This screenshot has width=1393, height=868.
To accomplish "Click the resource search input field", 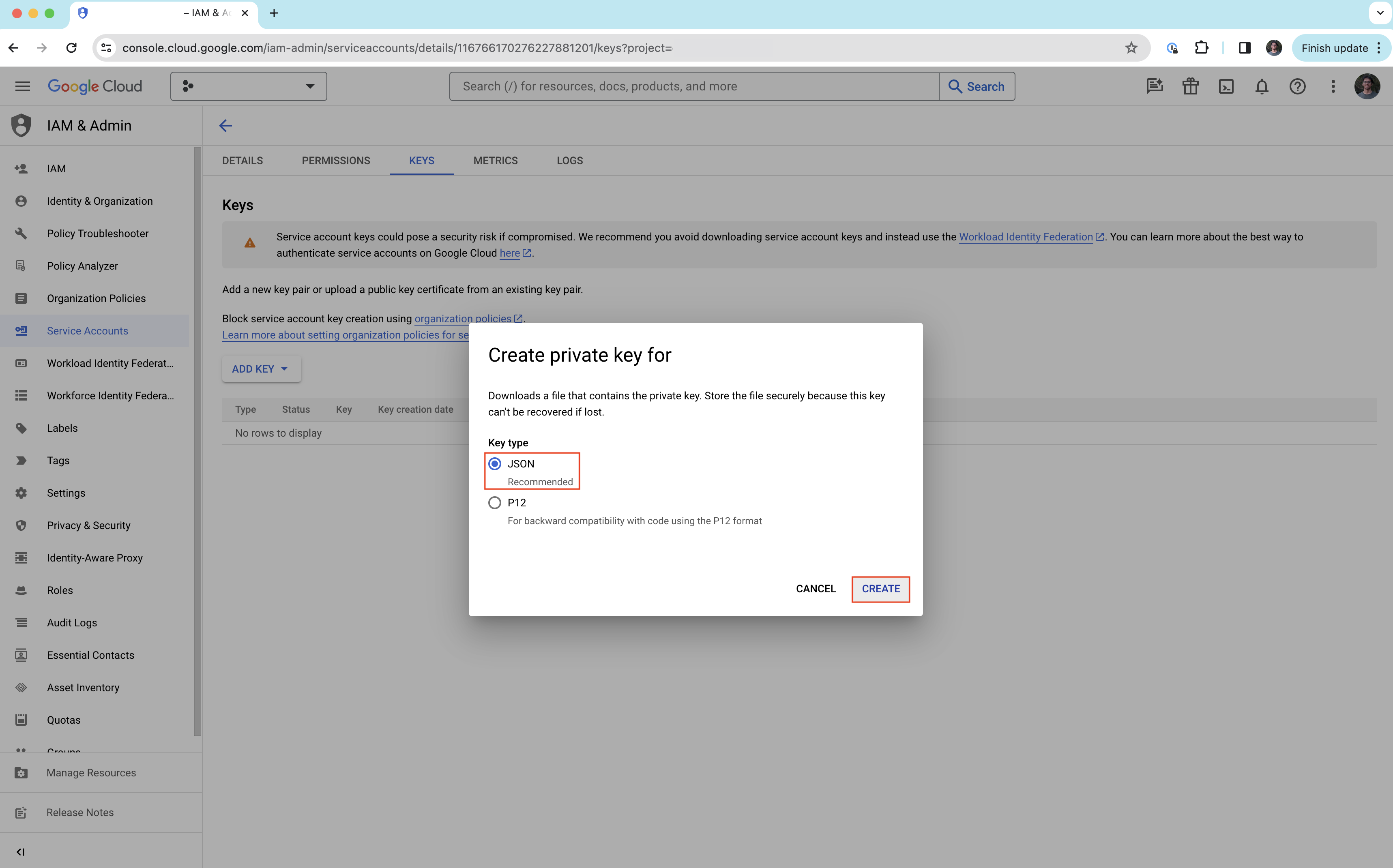I will (x=693, y=86).
